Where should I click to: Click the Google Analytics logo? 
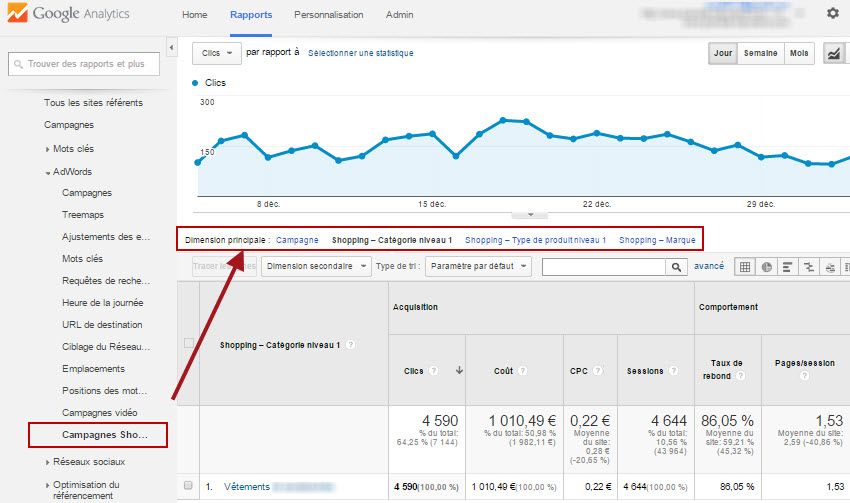[69, 13]
